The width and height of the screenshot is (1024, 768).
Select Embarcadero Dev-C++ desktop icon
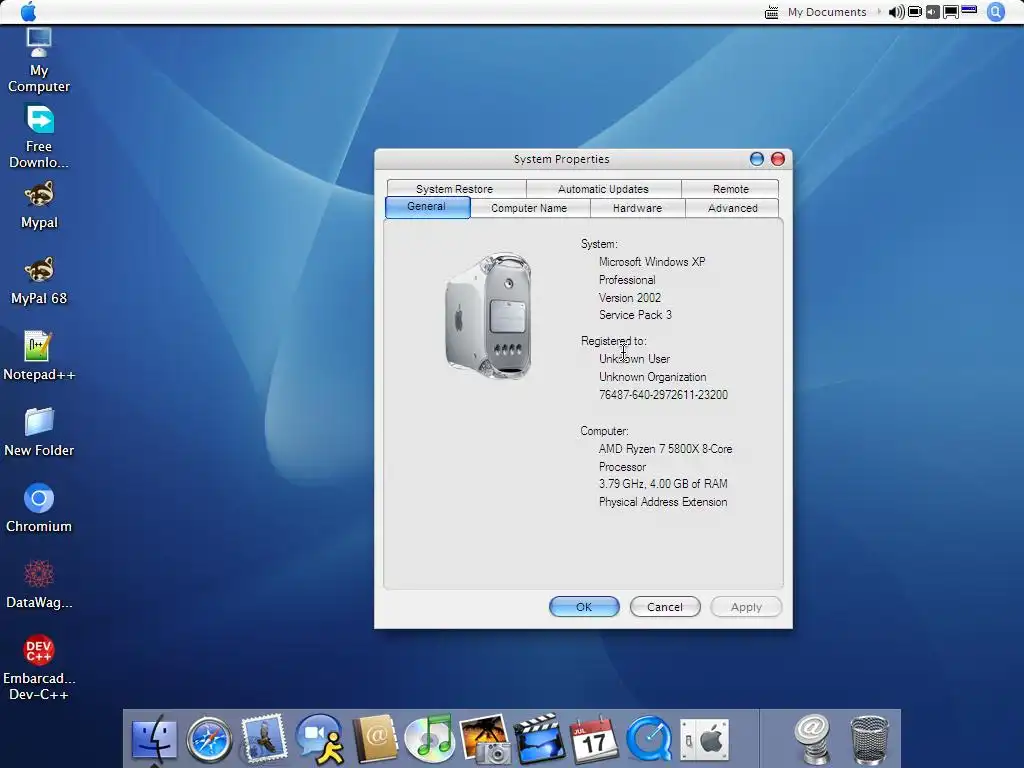point(39,667)
